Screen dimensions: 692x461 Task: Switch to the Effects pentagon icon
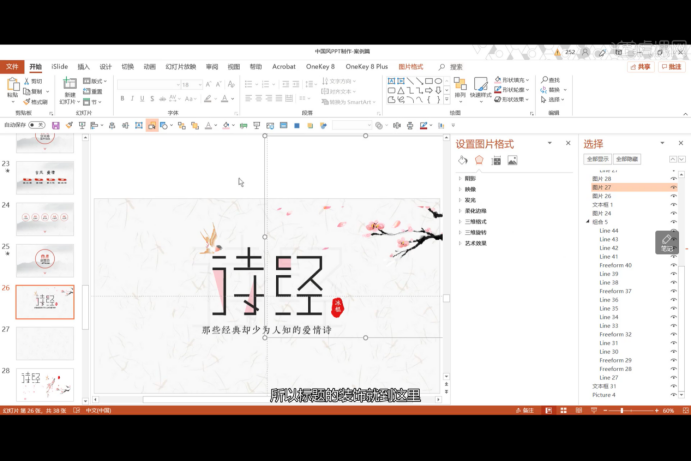(479, 160)
